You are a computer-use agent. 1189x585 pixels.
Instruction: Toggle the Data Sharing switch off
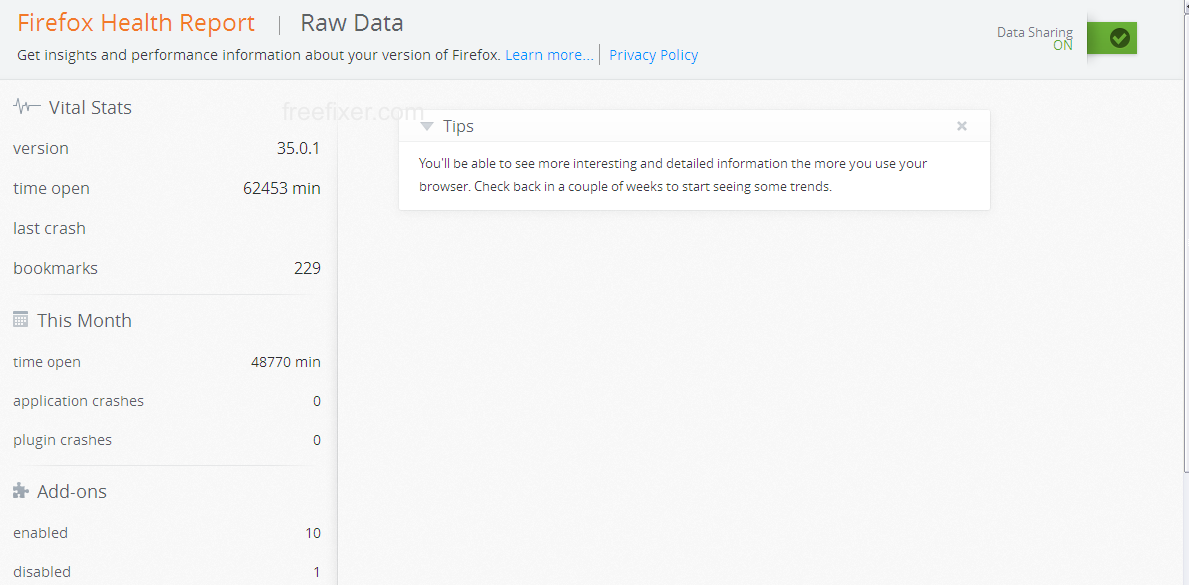click(x=1112, y=38)
